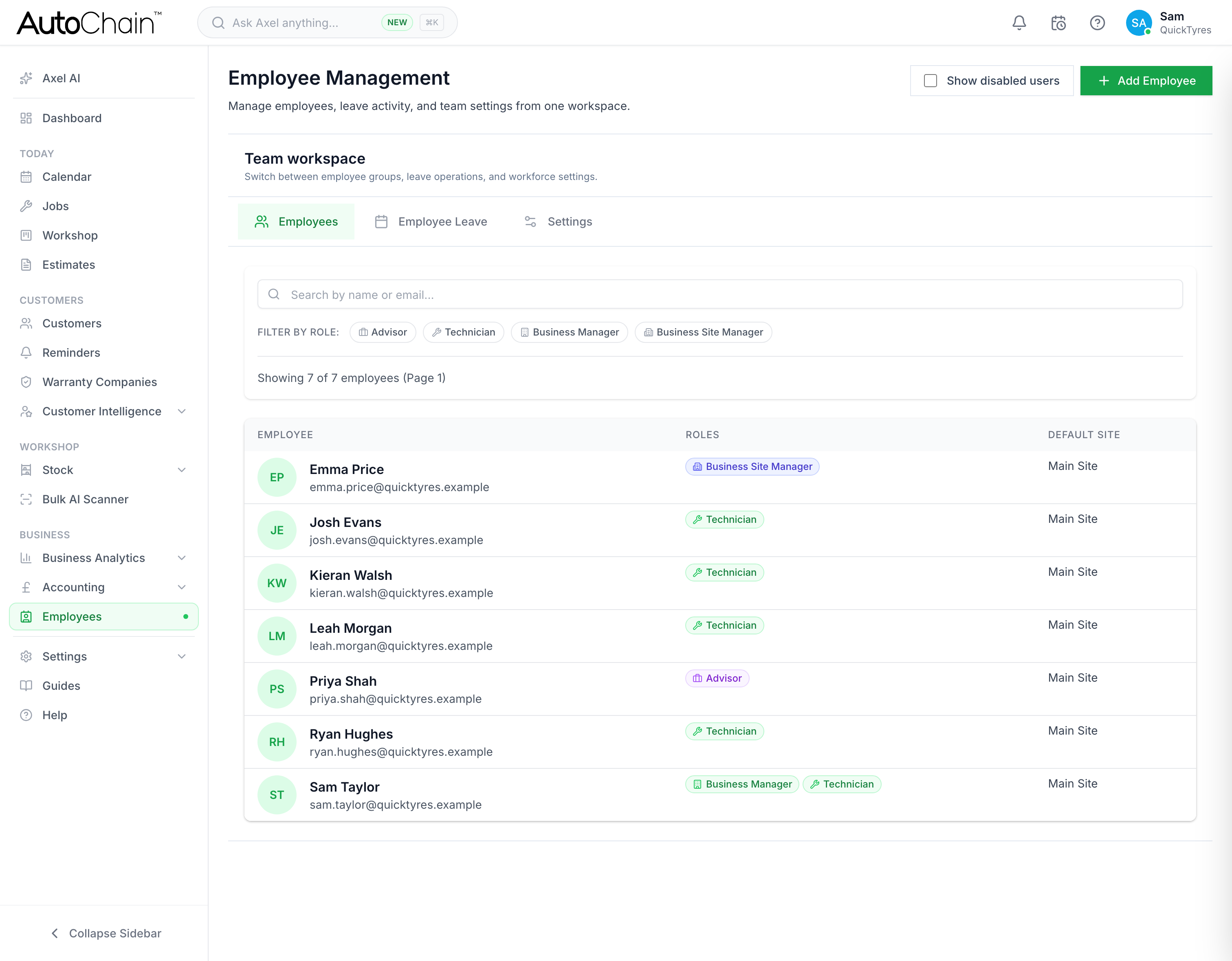Screen dimensions: 1232x961
Task: Open Emma Price employee row
Action: [x=720, y=477]
